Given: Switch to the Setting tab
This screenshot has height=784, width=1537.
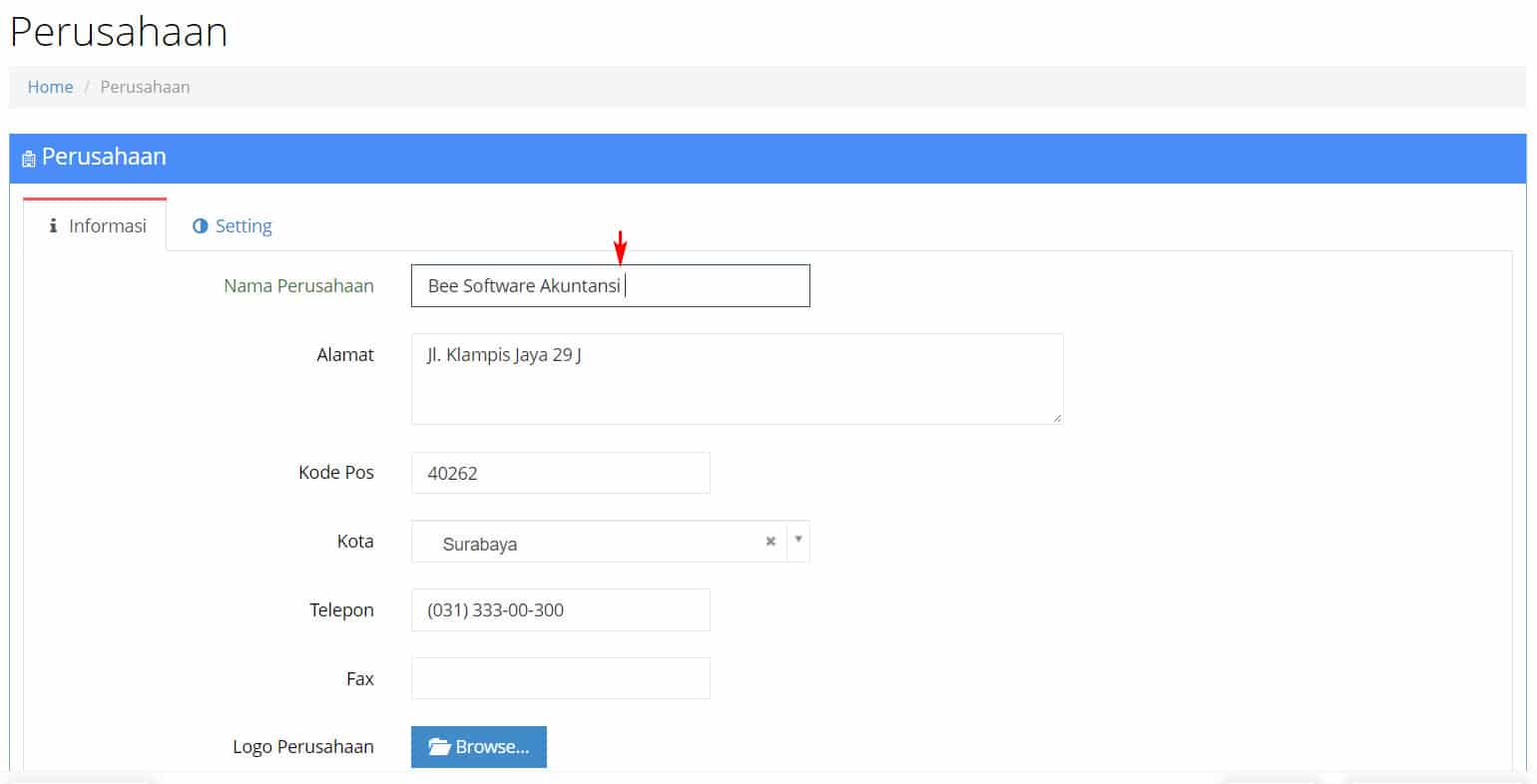Looking at the screenshot, I should click(x=232, y=225).
